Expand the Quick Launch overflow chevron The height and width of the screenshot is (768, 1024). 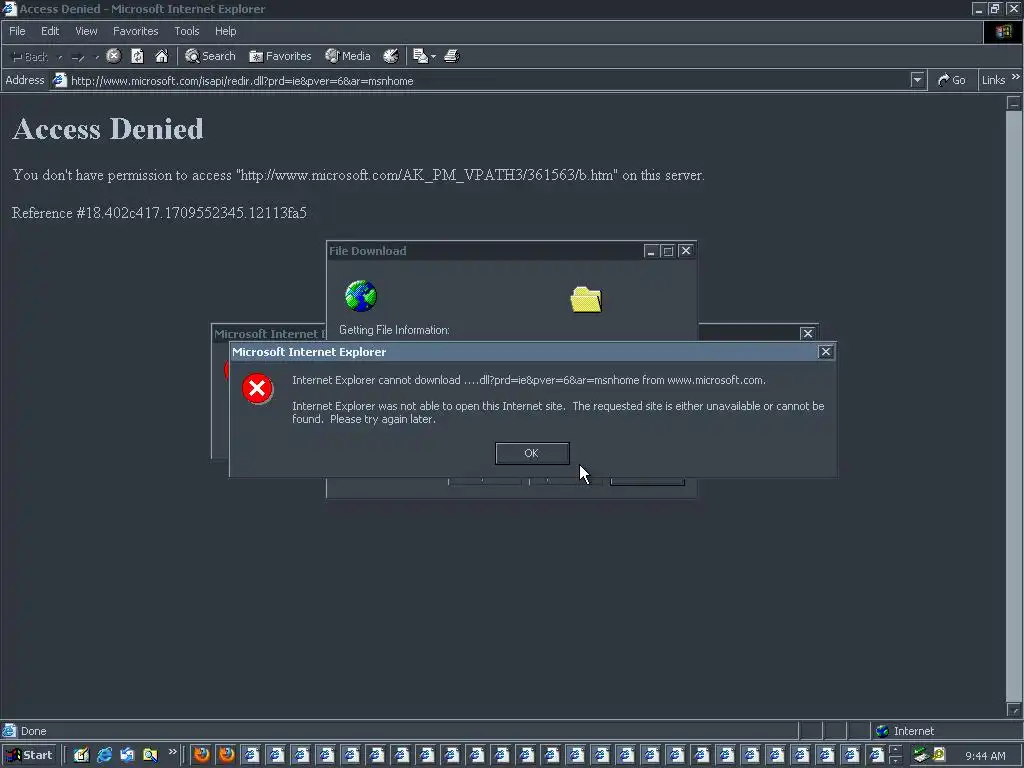point(172,752)
